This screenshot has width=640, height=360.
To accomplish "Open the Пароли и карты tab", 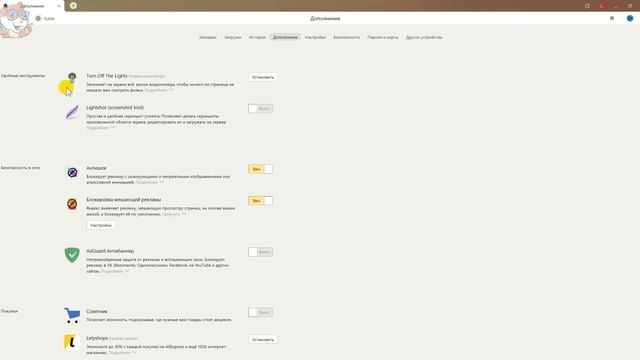I will pyautogui.click(x=382, y=37).
